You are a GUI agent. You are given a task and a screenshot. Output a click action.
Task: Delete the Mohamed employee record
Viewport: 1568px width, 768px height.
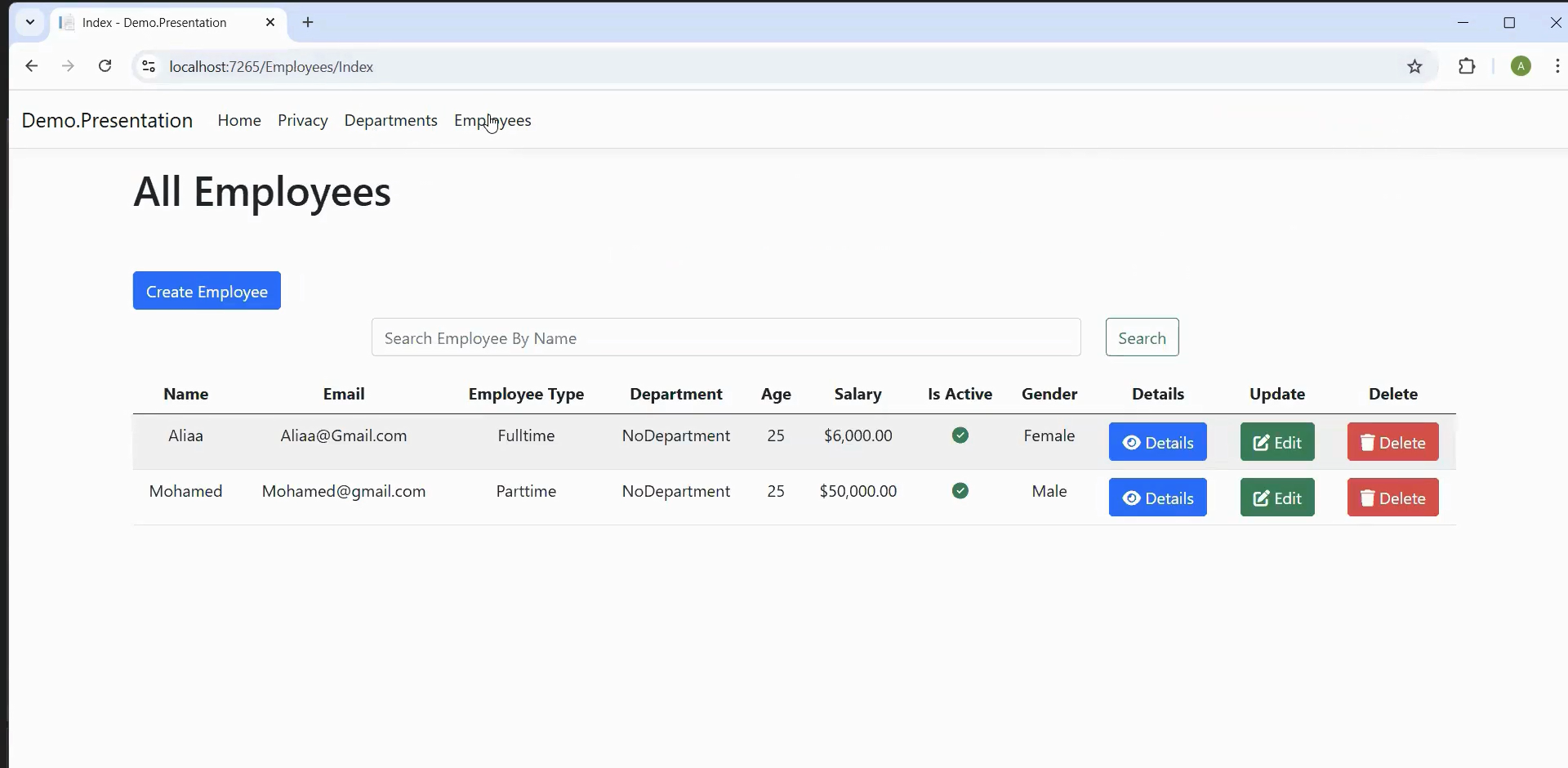coord(1392,498)
